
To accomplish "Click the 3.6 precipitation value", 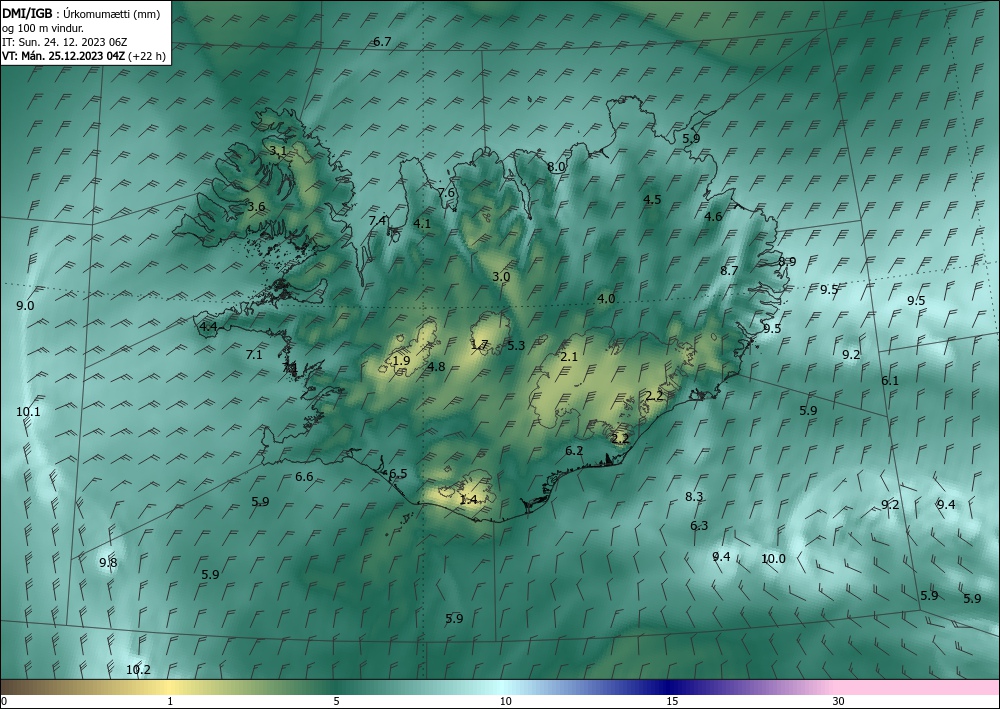I will pos(256,207).
